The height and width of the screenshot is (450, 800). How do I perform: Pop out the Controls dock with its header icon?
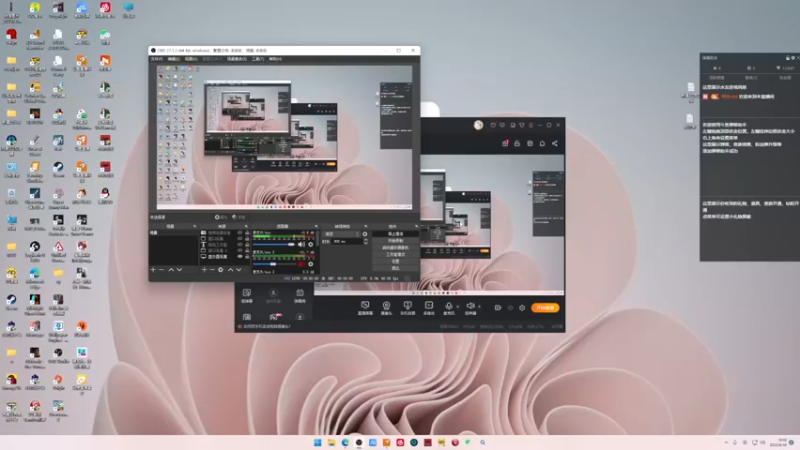pos(417,226)
